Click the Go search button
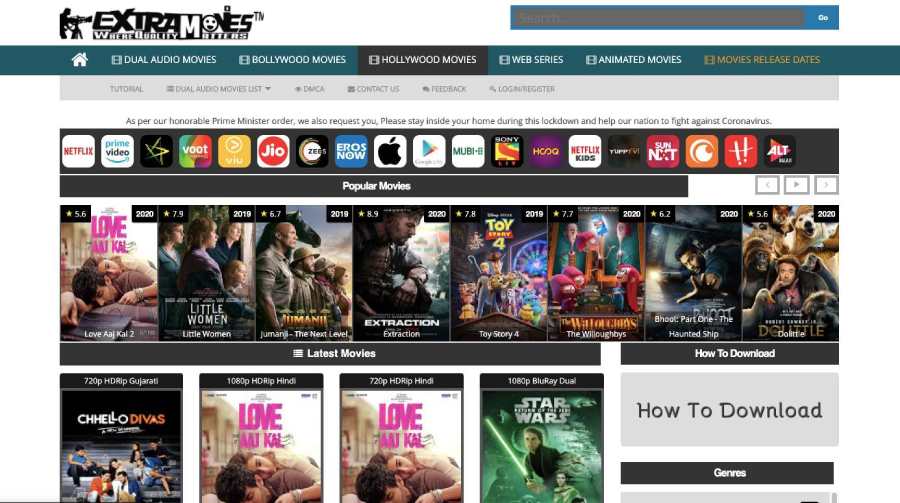The height and width of the screenshot is (503, 900). point(823,18)
